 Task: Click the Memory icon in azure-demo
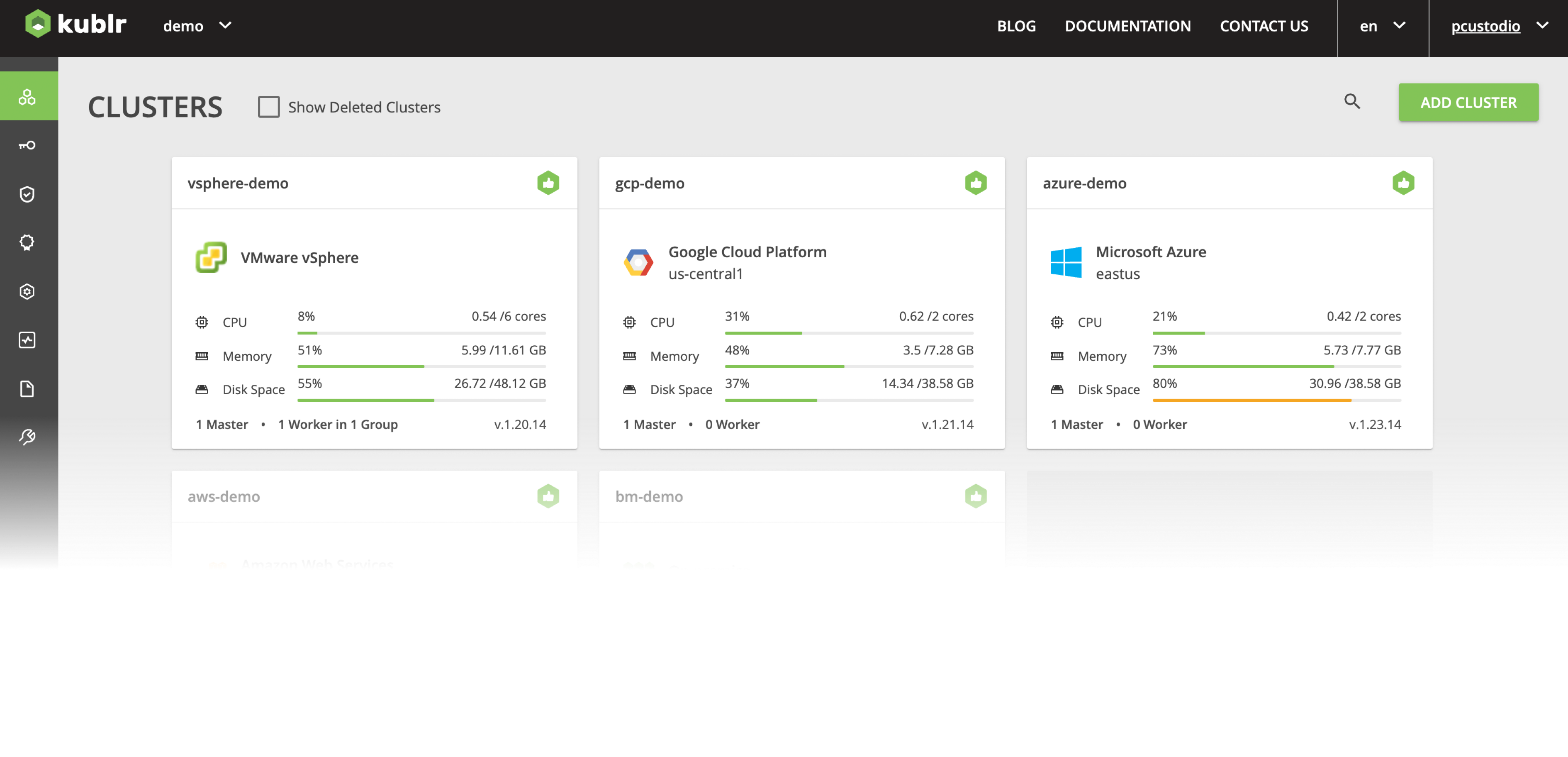(x=1057, y=356)
